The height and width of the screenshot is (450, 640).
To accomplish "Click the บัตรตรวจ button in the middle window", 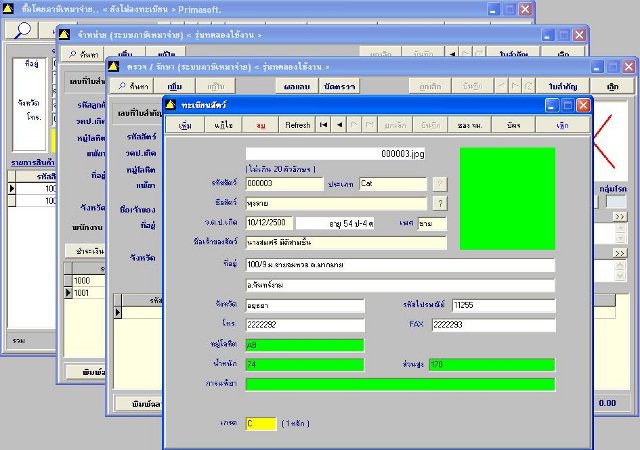I will tap(338, 87).
